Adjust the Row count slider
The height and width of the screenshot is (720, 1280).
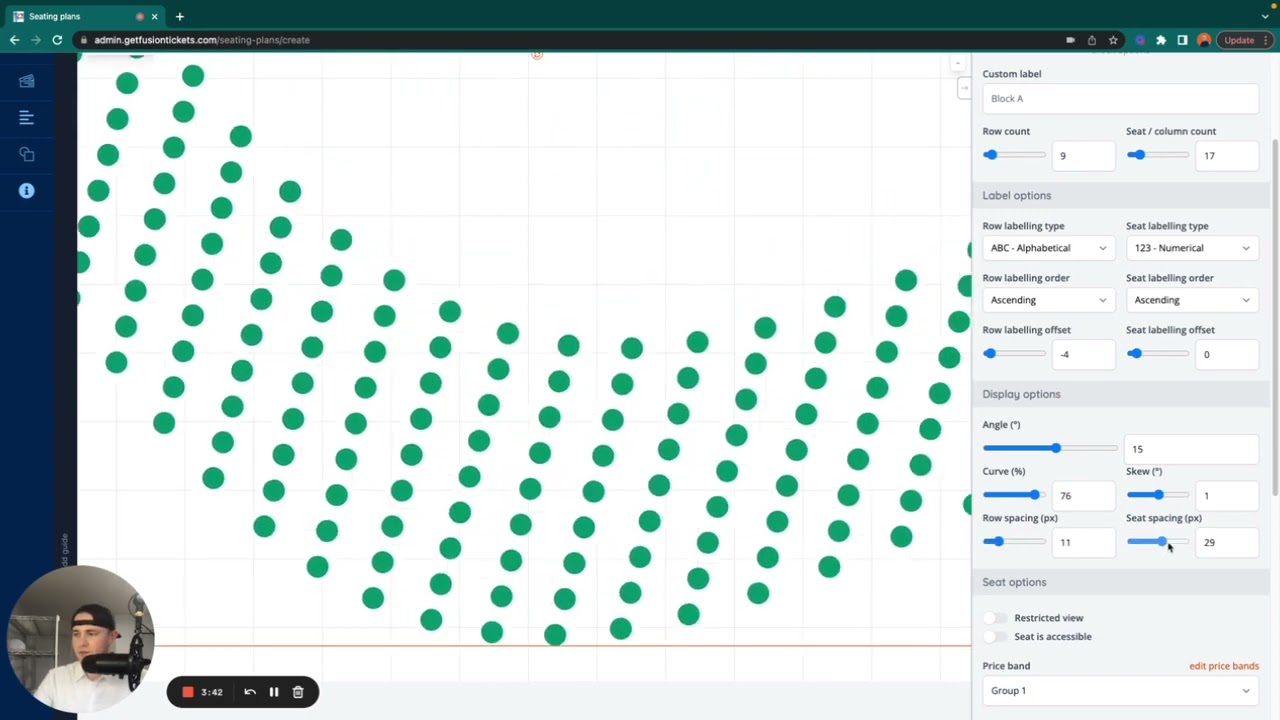pos(1014,155)
